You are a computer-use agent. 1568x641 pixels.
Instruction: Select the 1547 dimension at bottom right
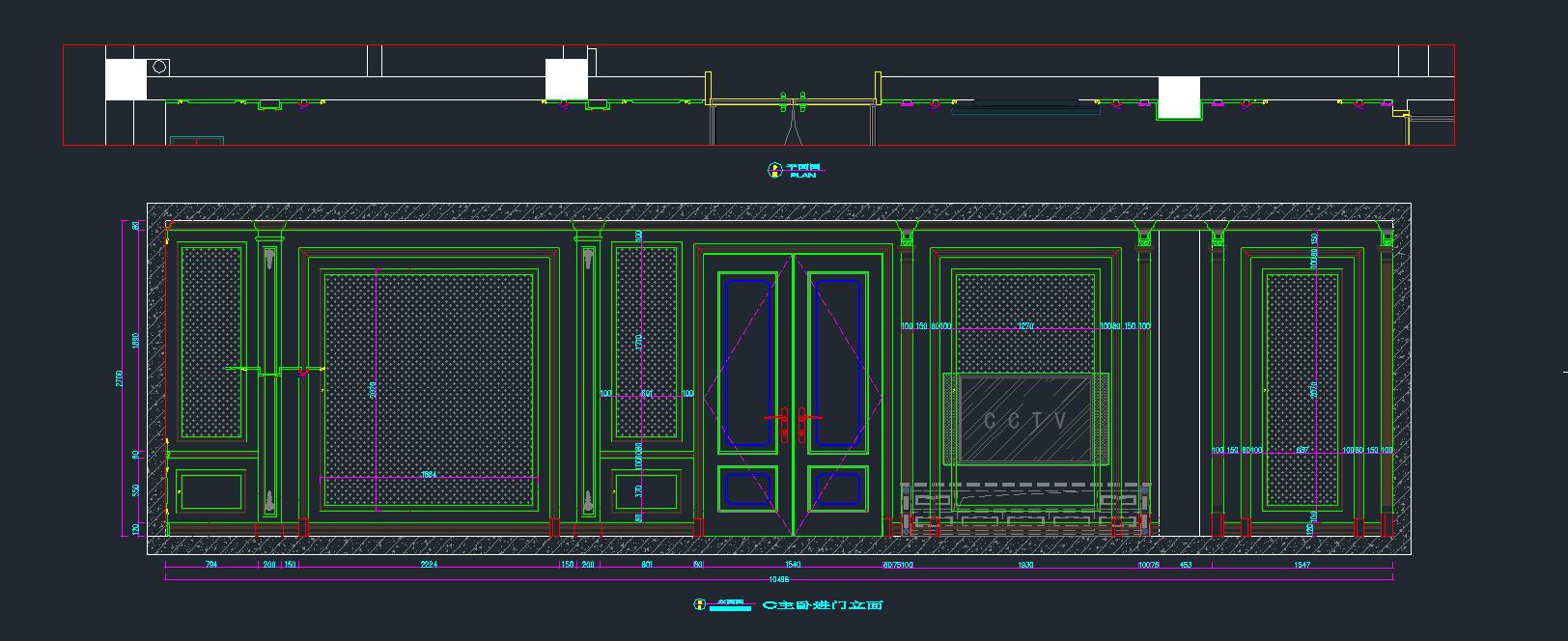pos(1301,565)
